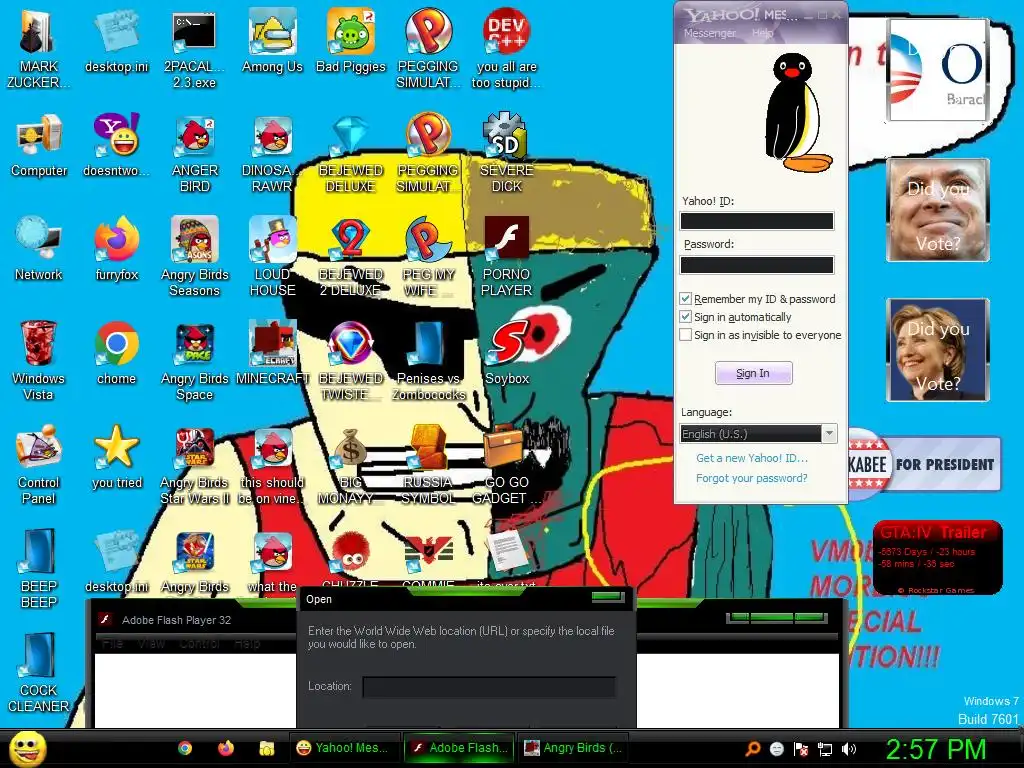Click the Yahoo! ID input field
The height and width of the screenshot is (768, 1024).
click(757, 221)
